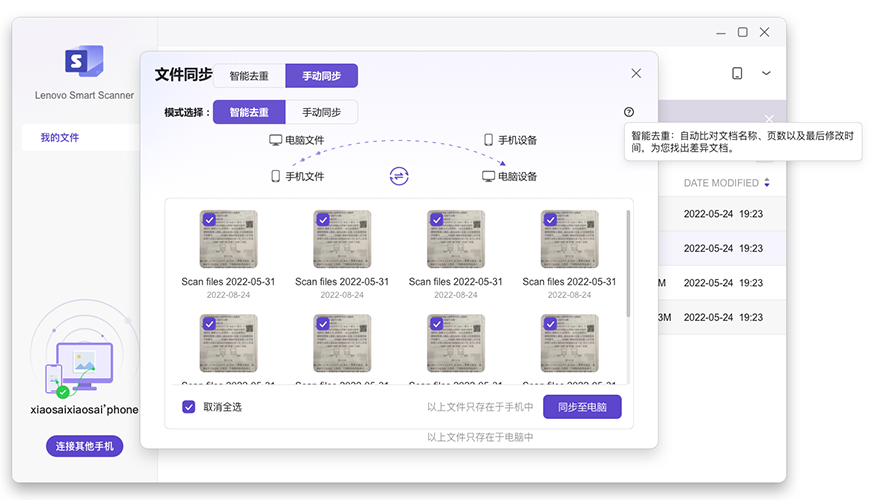Click the 手机文件 phone icon
This screenshot has width=880, height=500.
click(275, 176)
